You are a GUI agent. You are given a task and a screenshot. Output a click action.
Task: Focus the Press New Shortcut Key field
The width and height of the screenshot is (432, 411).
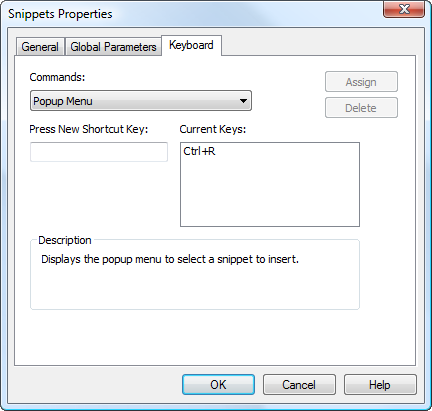coord(99,152)
